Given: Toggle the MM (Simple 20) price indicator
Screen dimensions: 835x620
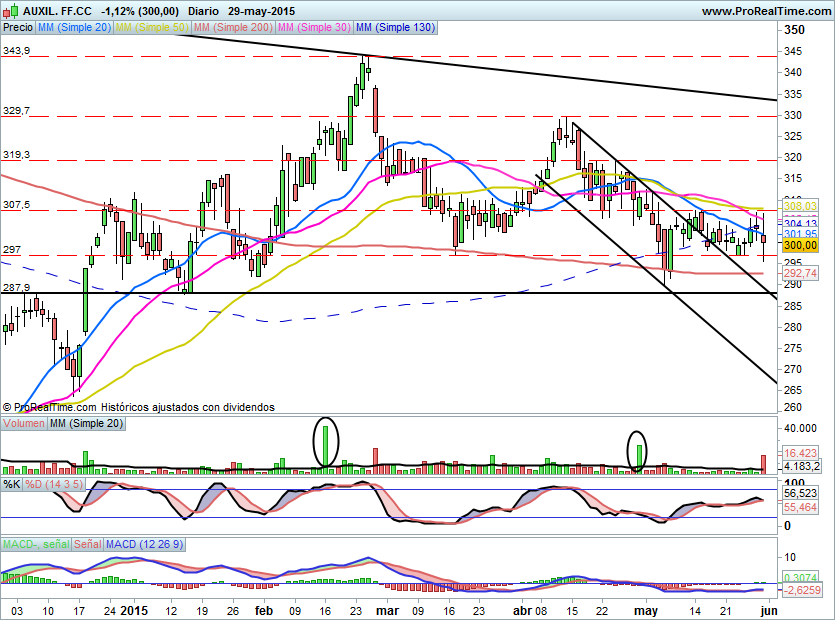Looking at the screenshot, I should 74,28.
